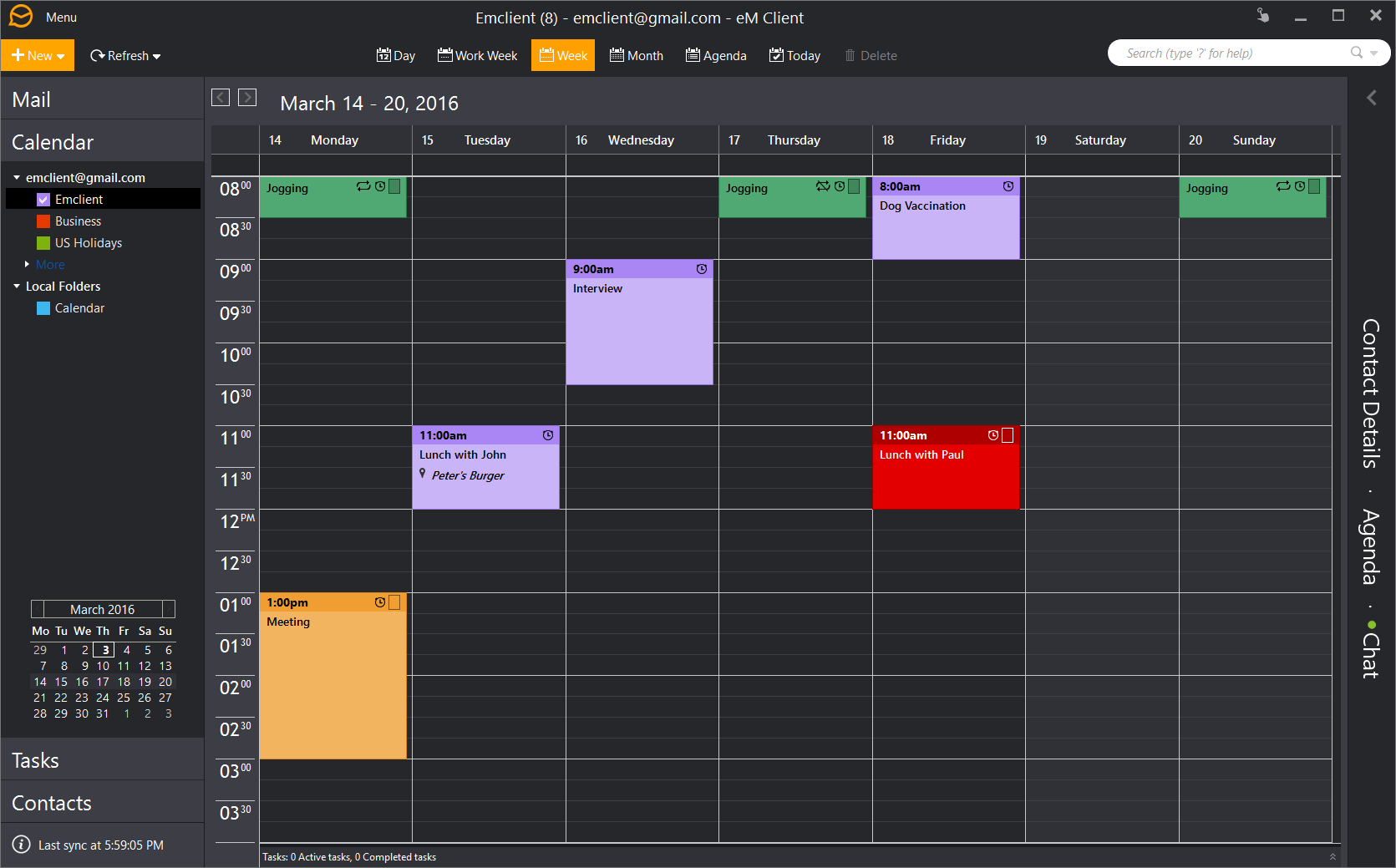Expand the right sidebar collapse arrow
Image resolution: width=1396 pixels, height=868 pixels.
(x=1371, y=98)
